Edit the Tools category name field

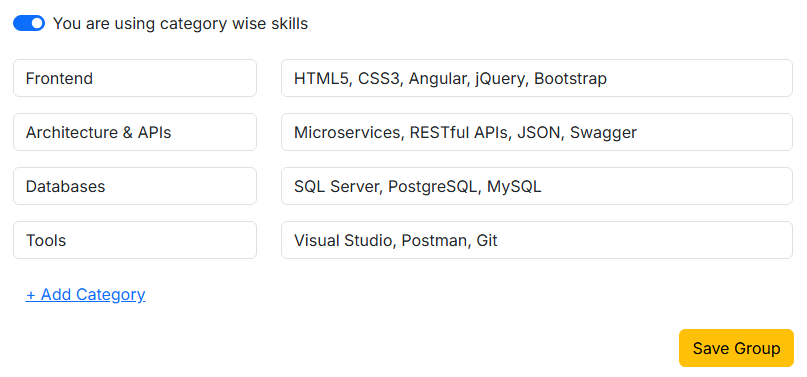135,240
